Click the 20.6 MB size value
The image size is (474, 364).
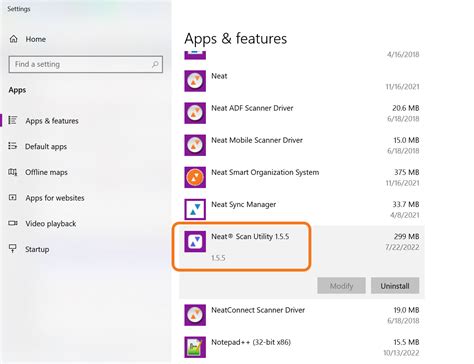click(x=406, y=108)
